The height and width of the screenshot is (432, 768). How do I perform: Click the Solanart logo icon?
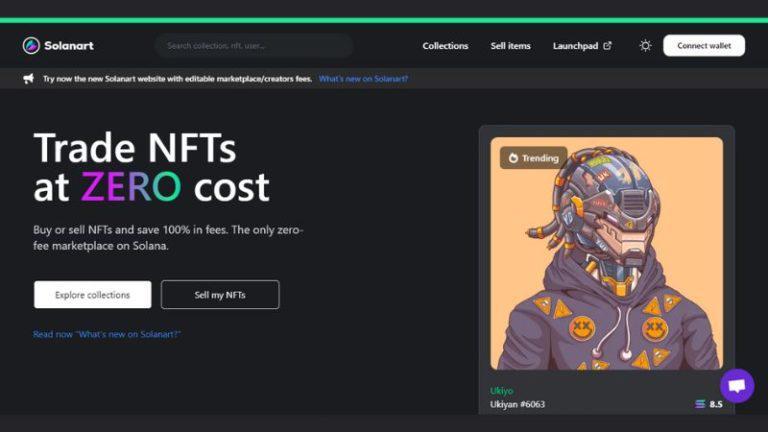[31, 46]
